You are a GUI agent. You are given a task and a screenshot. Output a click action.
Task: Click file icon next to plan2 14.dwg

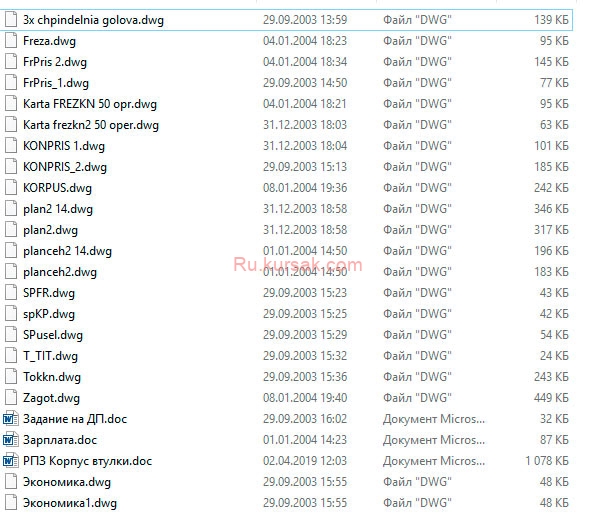coord(11,208)
